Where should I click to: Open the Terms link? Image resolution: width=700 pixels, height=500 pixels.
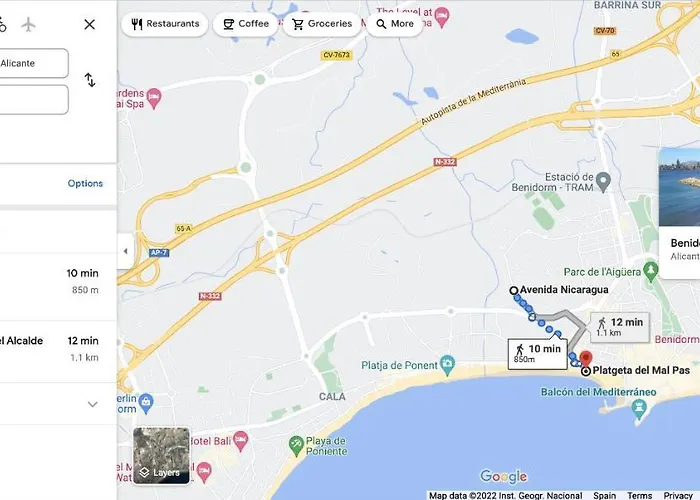[639, 495]
